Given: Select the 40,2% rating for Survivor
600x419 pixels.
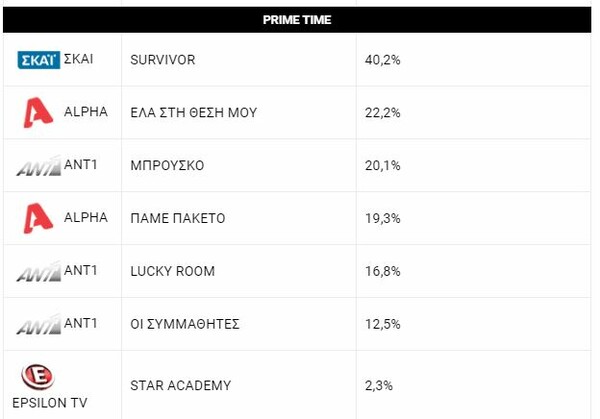Looking at the screenshot, I should coord(385,60).
